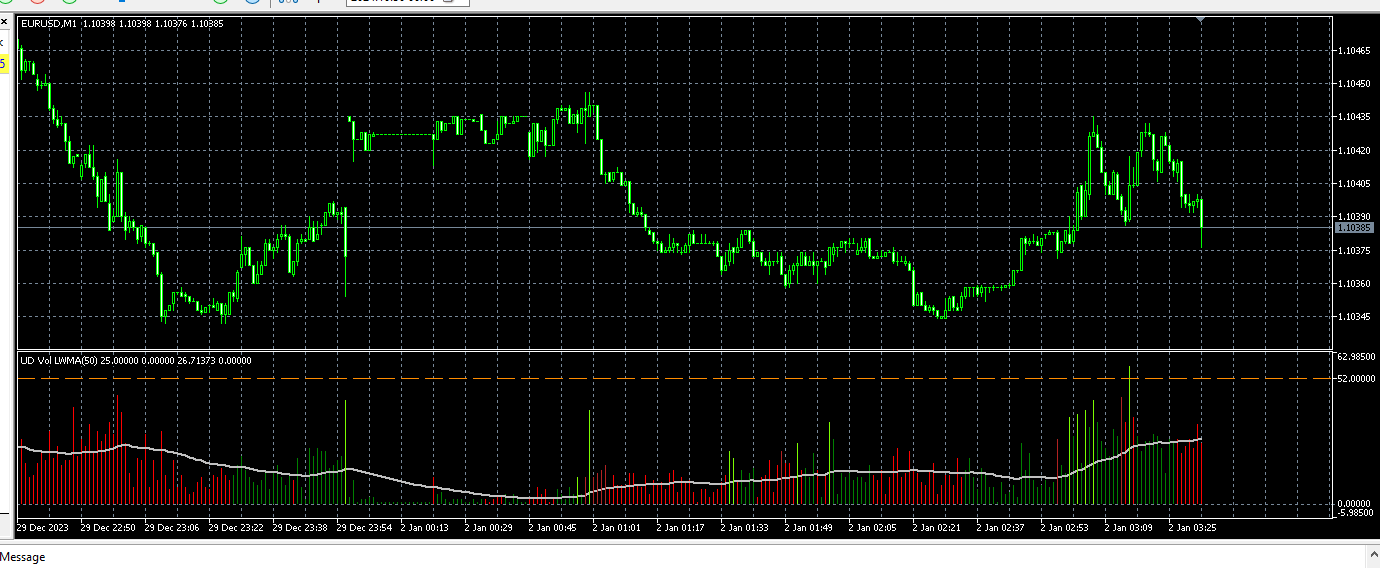This screenshot has height=568, width=1380.
Task: Click the 2 Jan 01:49 time label
Action: pos(809,527)
